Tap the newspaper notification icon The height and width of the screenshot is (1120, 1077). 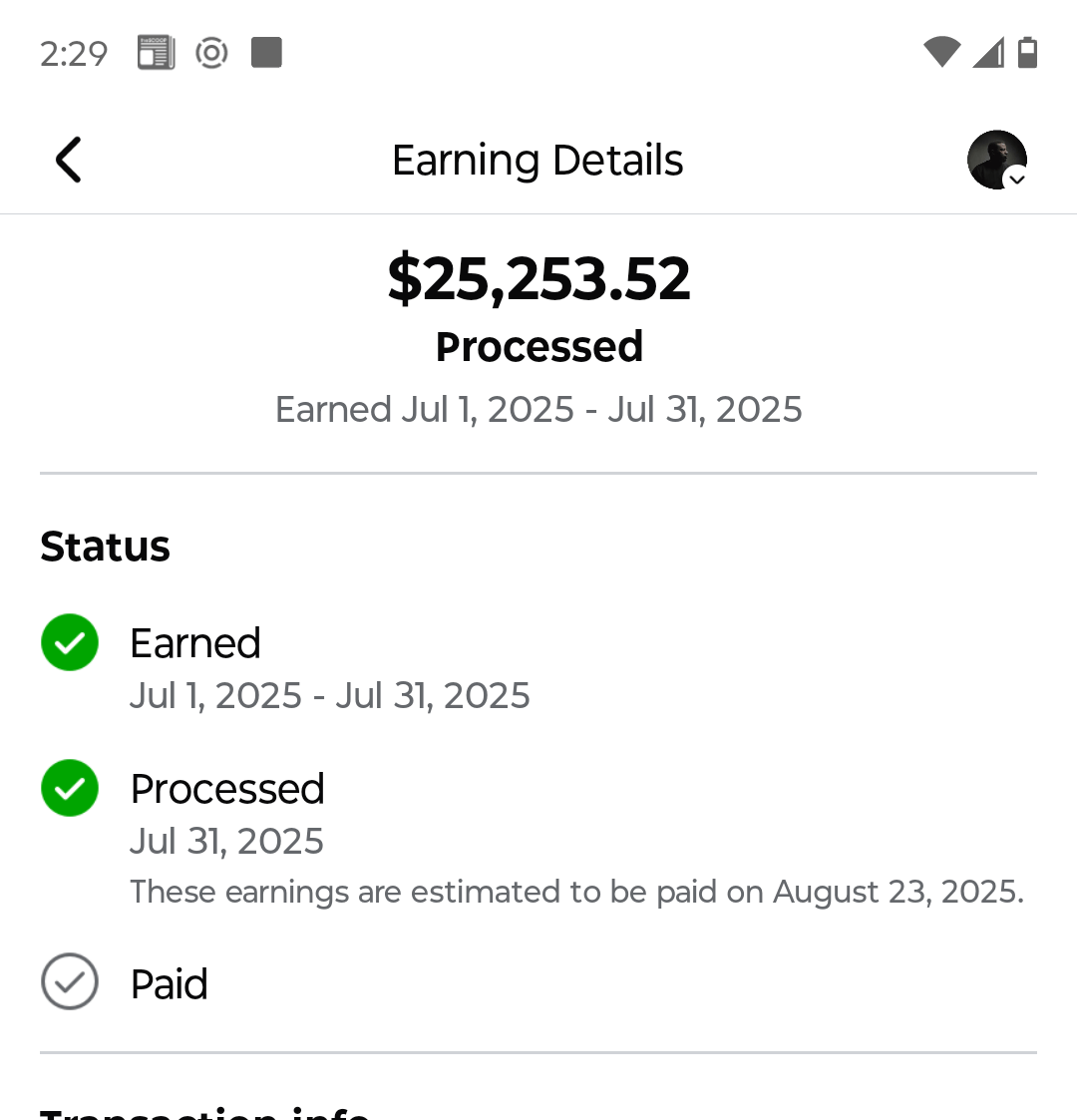click(x=156, y=53)
